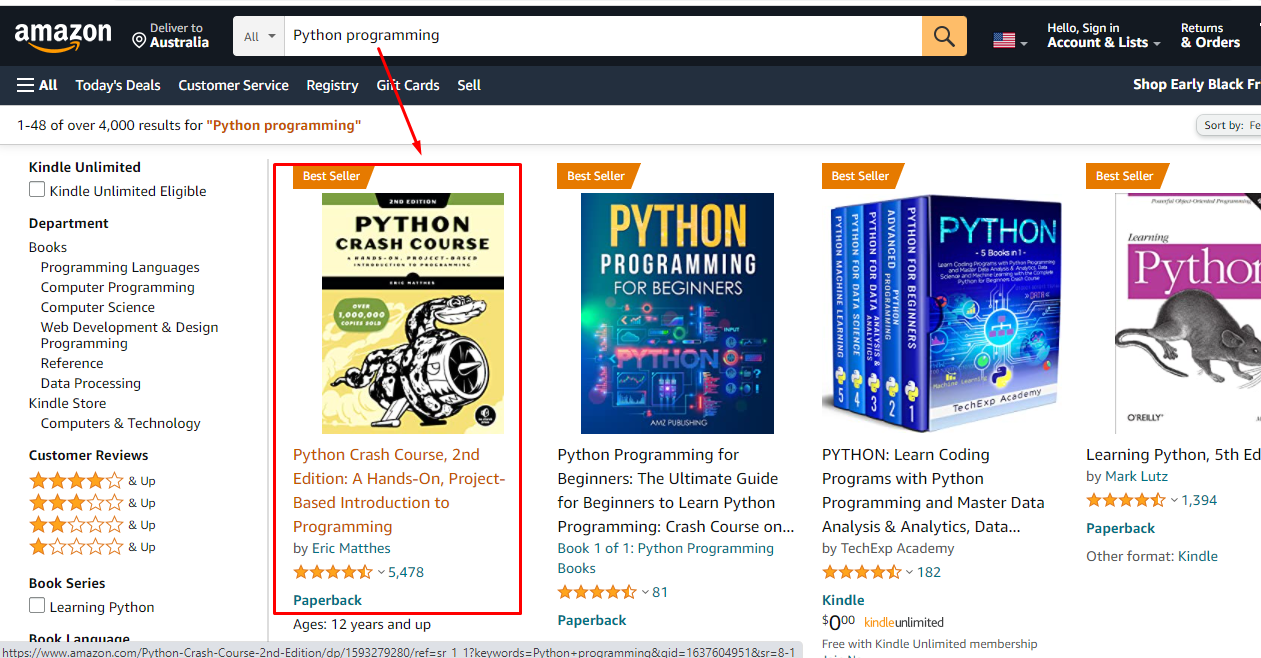This screenshot has height=658, width=1261.
Task: Click the Learning Python star rating
Action: (1126, 500)
